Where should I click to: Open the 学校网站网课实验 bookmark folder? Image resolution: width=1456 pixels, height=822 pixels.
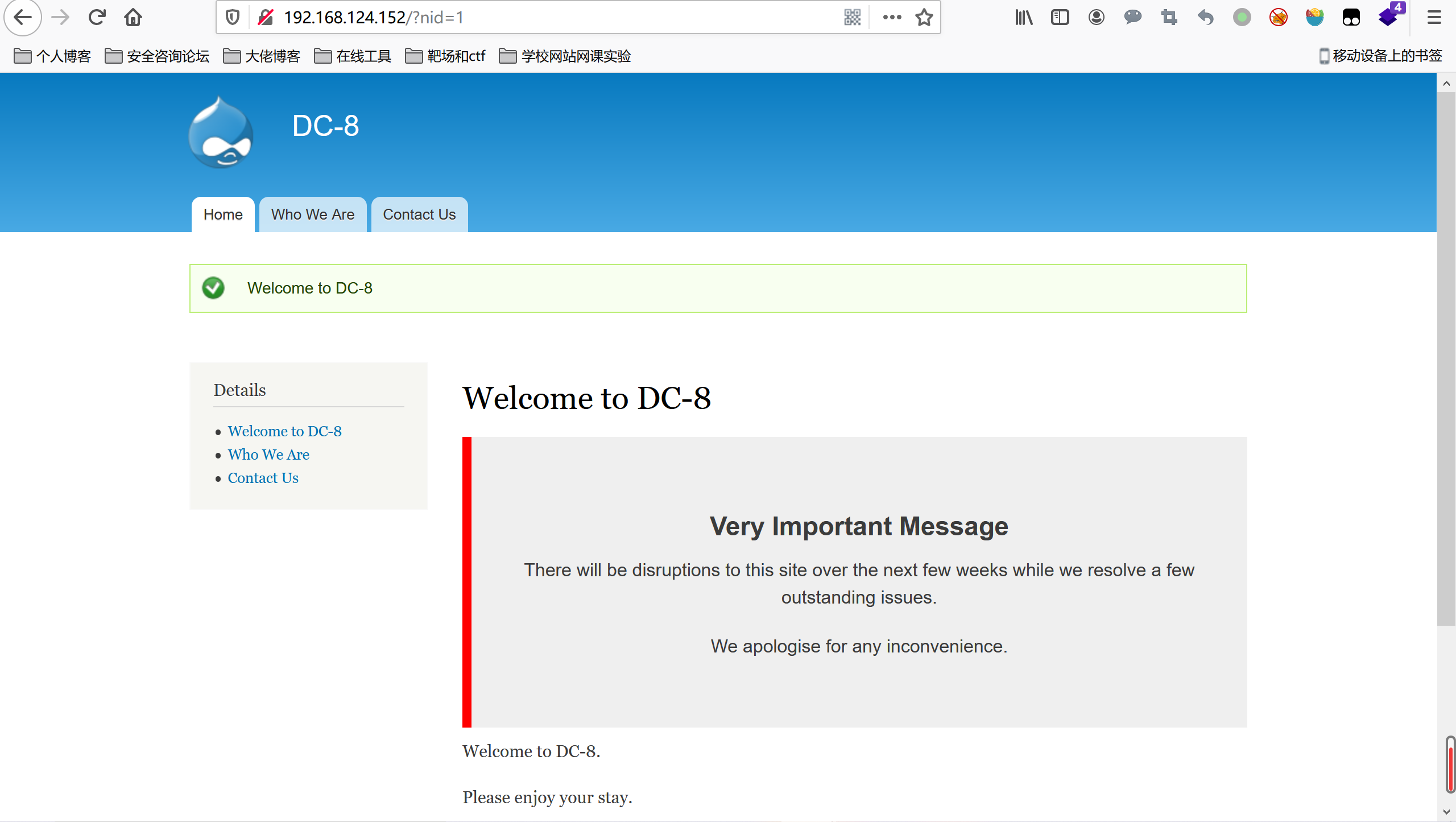(x=565, y=56)
